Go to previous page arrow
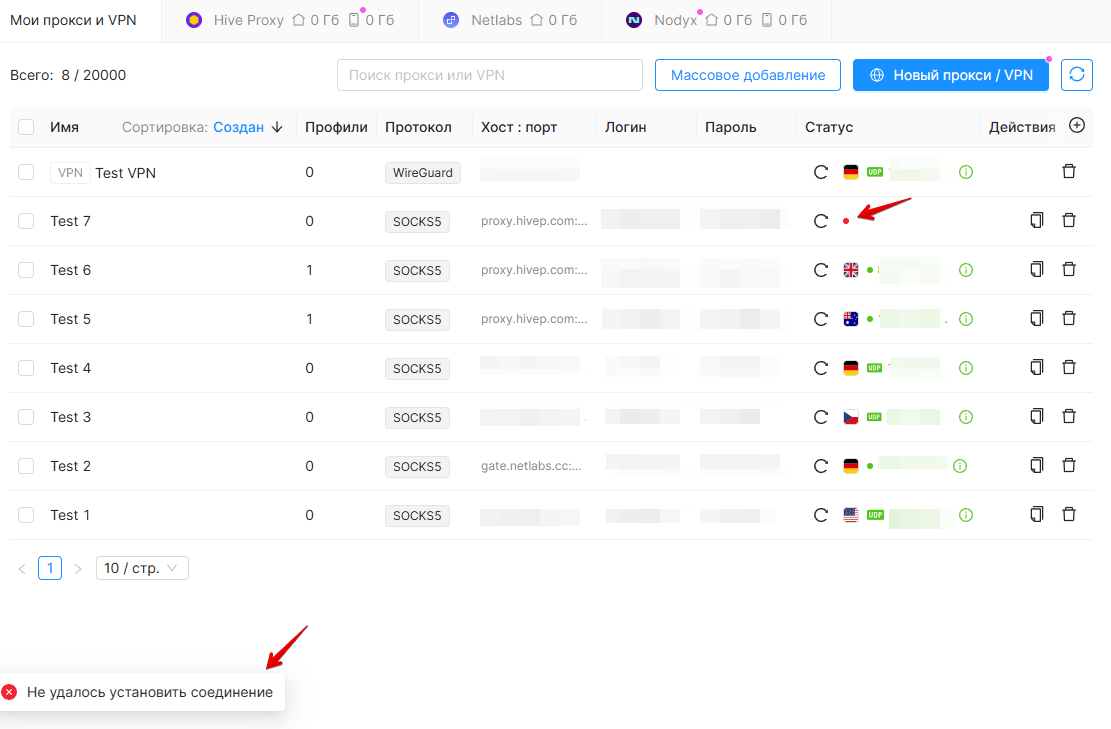 point(22,569)
